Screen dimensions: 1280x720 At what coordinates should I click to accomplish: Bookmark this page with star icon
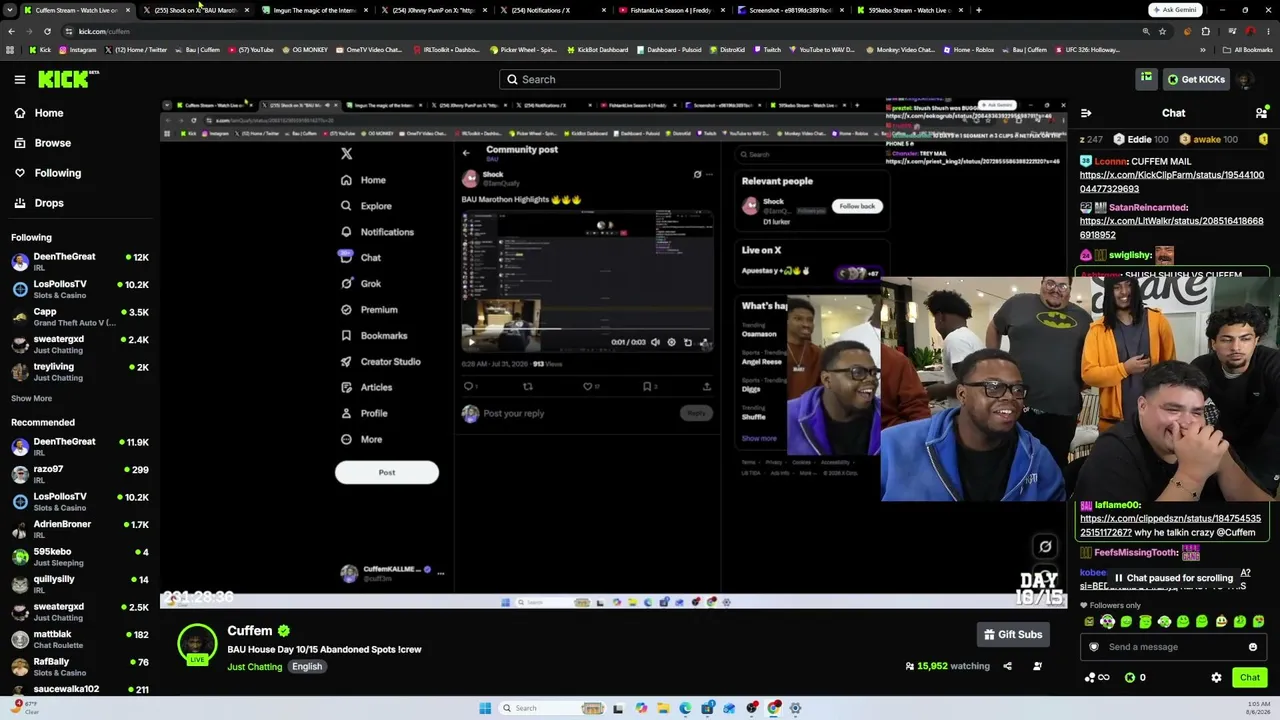tap(1162, 31)
